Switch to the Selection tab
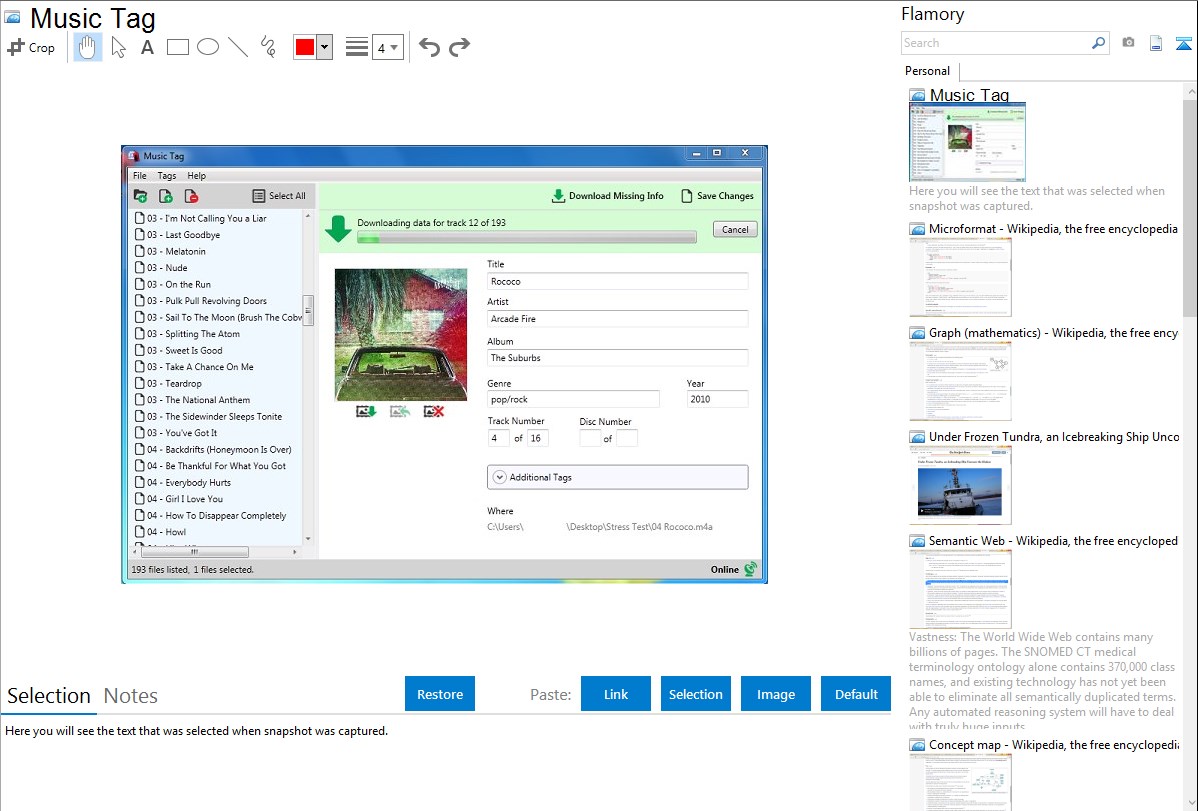Image resolution: width=1198 pixels, height=811 pixels. click(x=49, y=696)
